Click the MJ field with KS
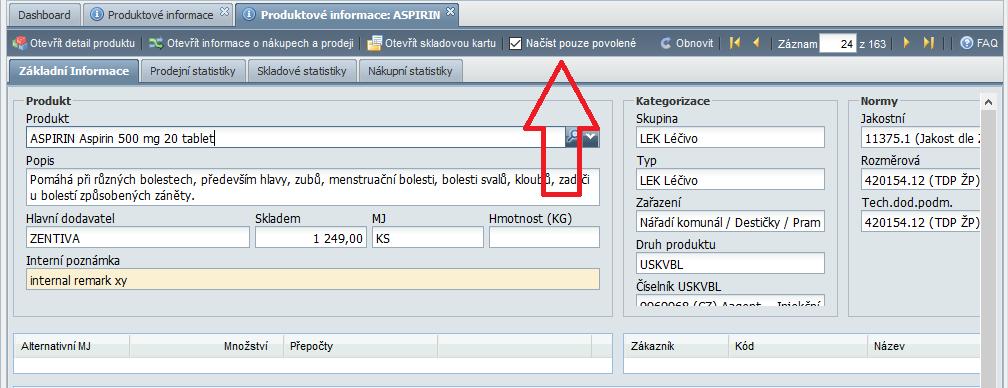This screenshot has height=388, width=1008. [x=428, y=238]
